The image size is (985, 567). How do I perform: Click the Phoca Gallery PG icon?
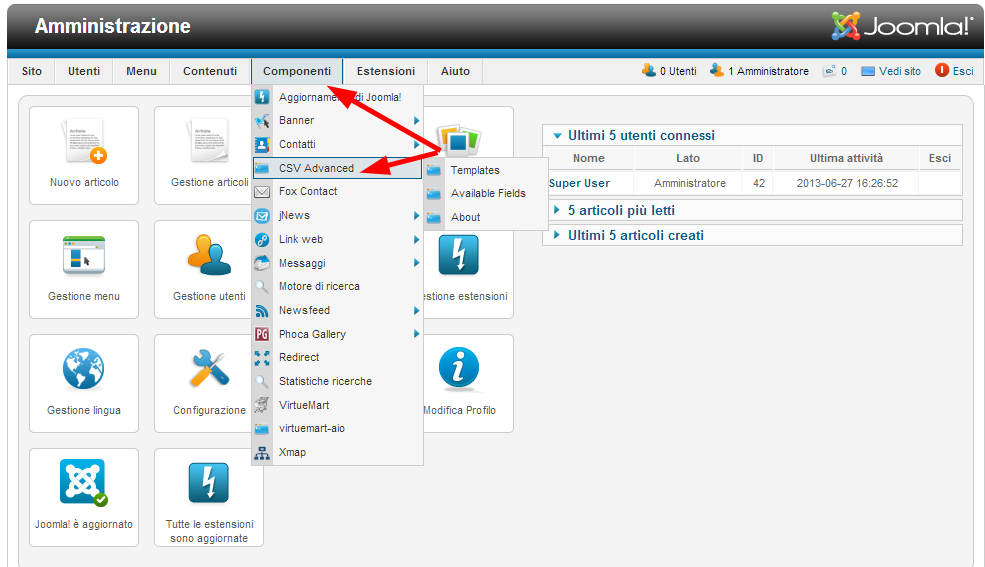tap(262, 334)
